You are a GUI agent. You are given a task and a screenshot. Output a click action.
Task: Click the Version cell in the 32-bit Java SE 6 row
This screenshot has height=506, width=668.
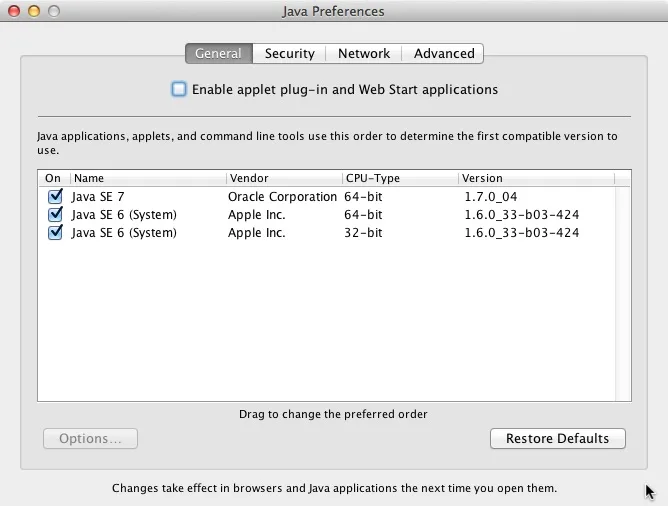click(x=521, y=233)
